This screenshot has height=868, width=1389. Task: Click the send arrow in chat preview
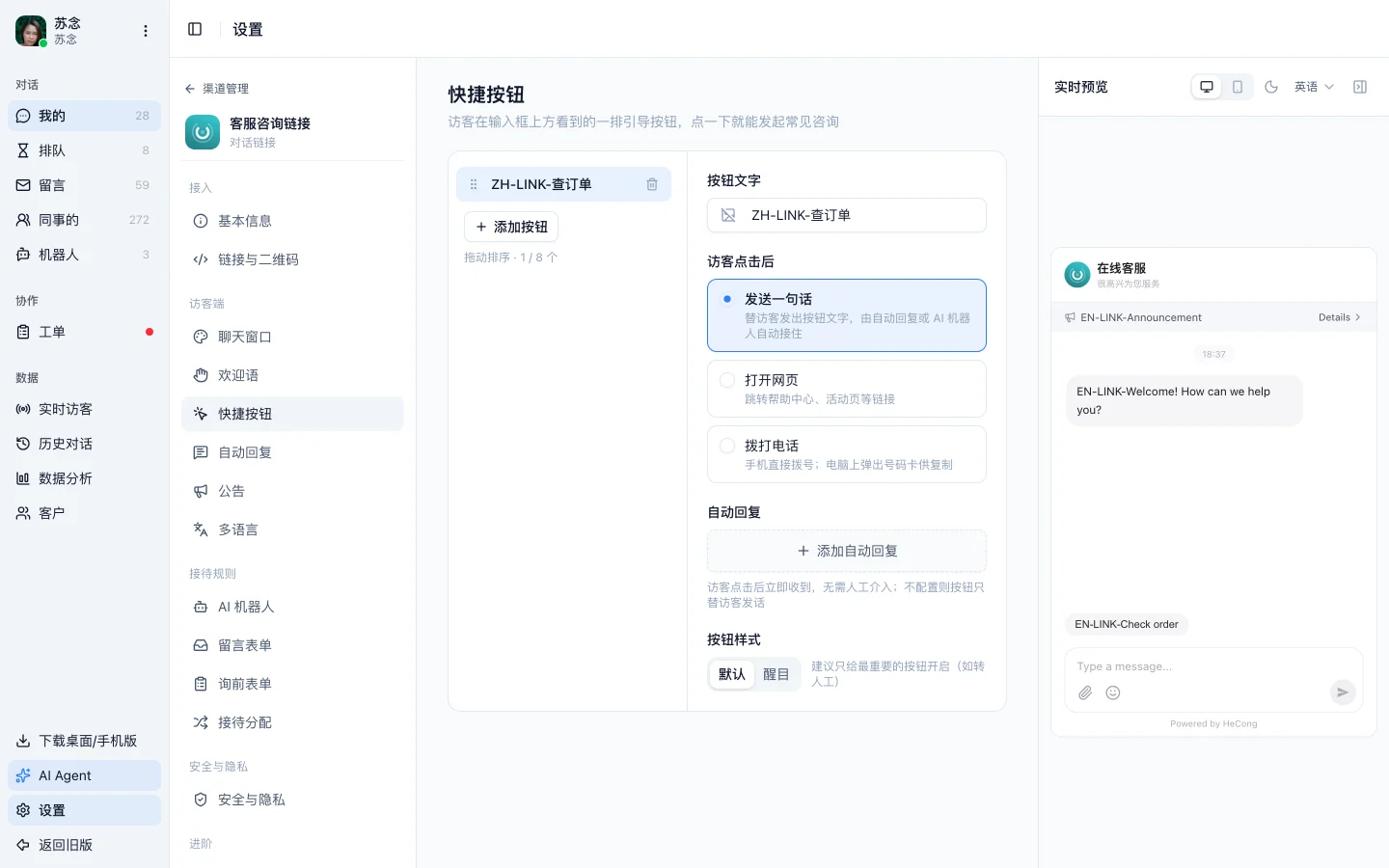[x=1343, y=692]
